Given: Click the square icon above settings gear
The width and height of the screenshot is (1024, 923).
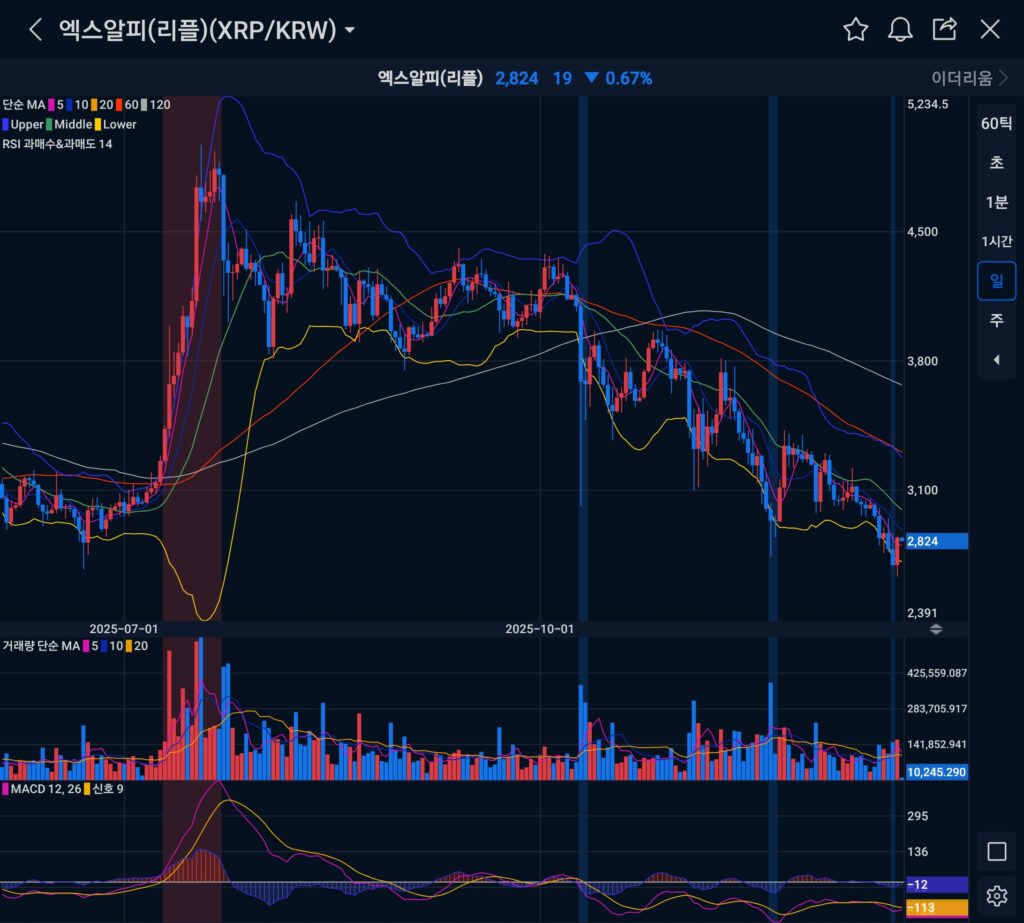Looking at the screenshot, I should coord(996,851).
